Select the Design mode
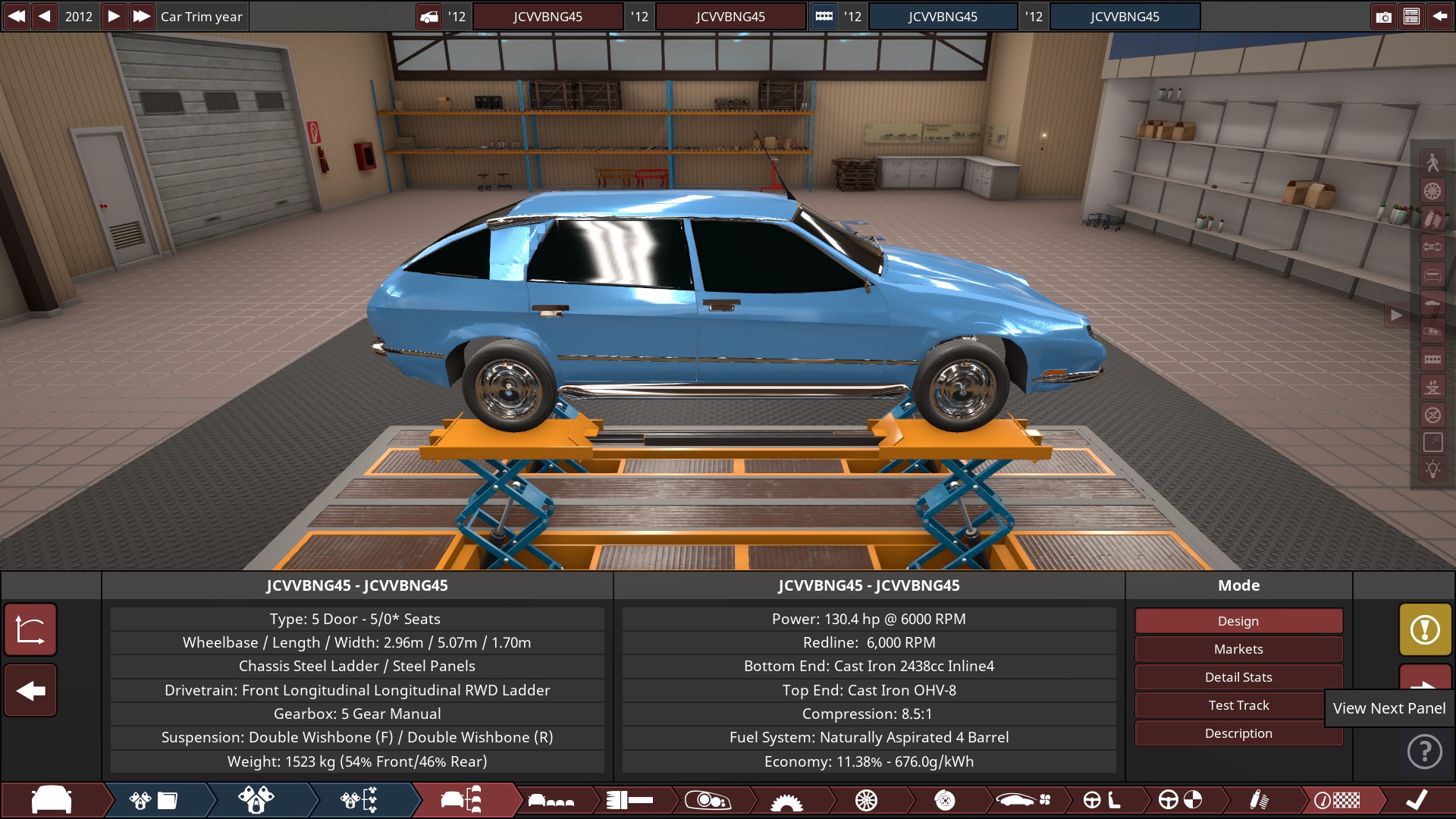This screenshot has width=1456, height=819. (x=1238, y=621)
